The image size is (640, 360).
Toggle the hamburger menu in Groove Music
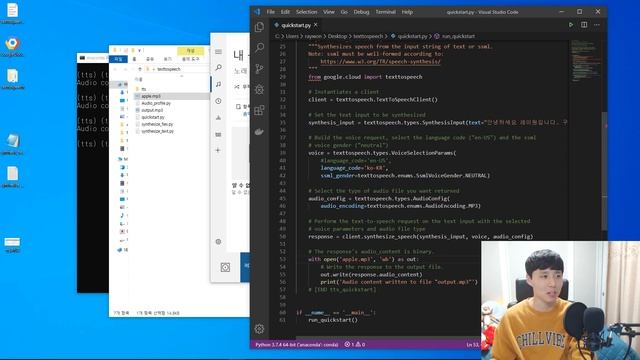(218, 52)
